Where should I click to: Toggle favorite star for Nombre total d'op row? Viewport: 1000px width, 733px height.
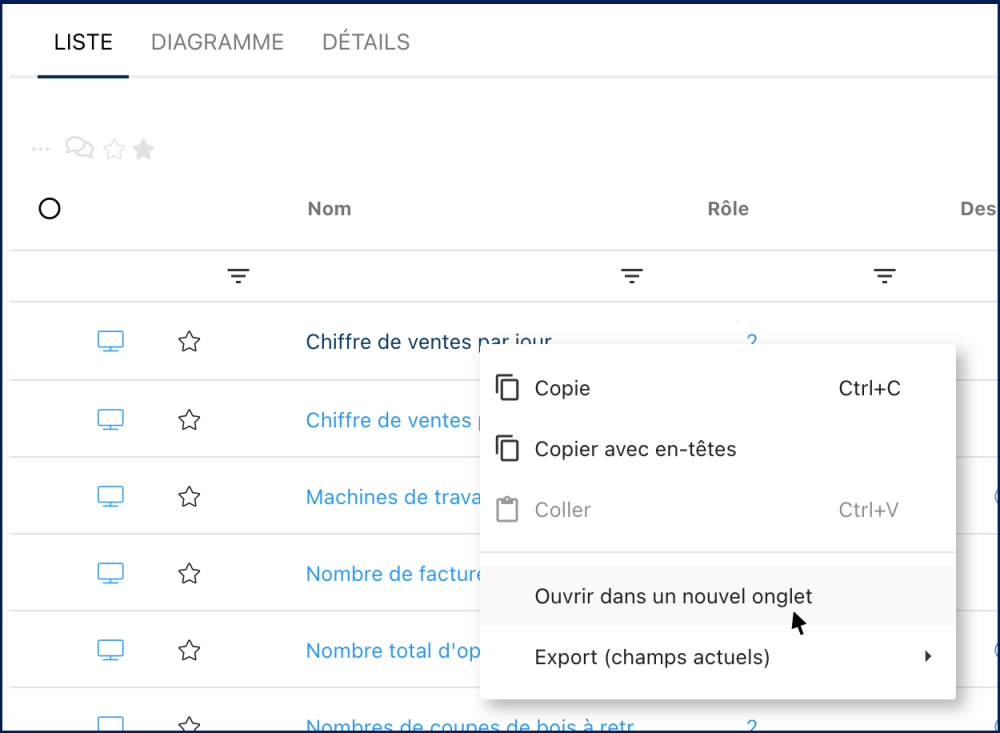pyautogui.click(x=189, y=651)
